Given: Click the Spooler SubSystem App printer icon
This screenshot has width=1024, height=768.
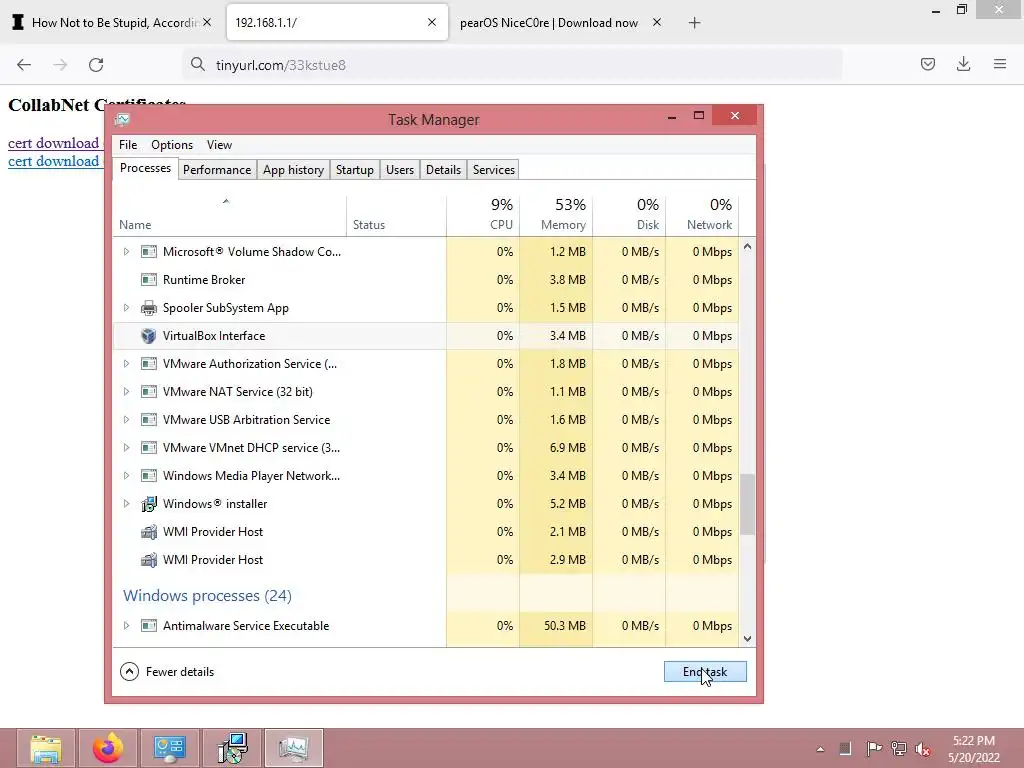Looking at the screenshot, I should click(x=149, y=308).
